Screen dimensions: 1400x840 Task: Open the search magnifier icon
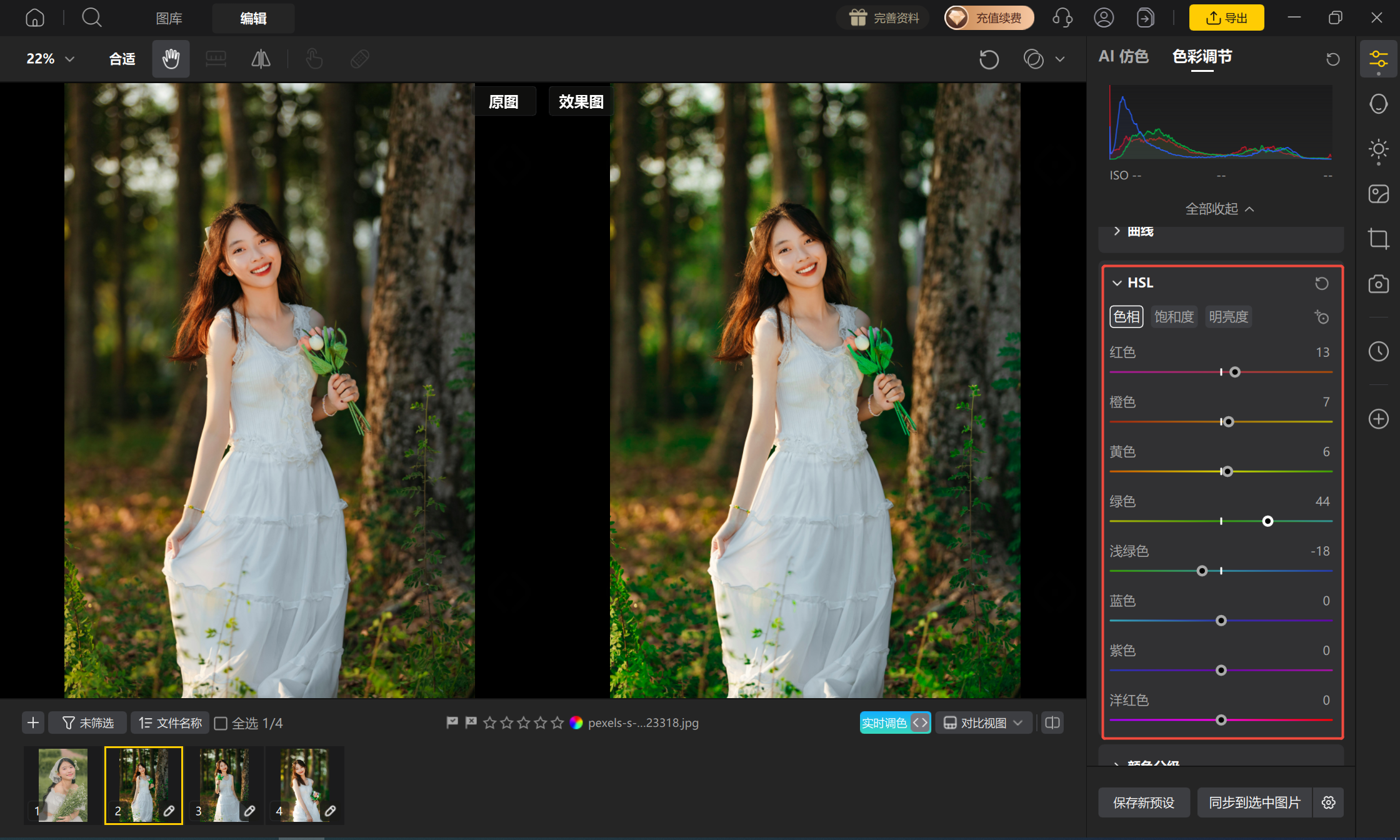[x=92, y=17]
